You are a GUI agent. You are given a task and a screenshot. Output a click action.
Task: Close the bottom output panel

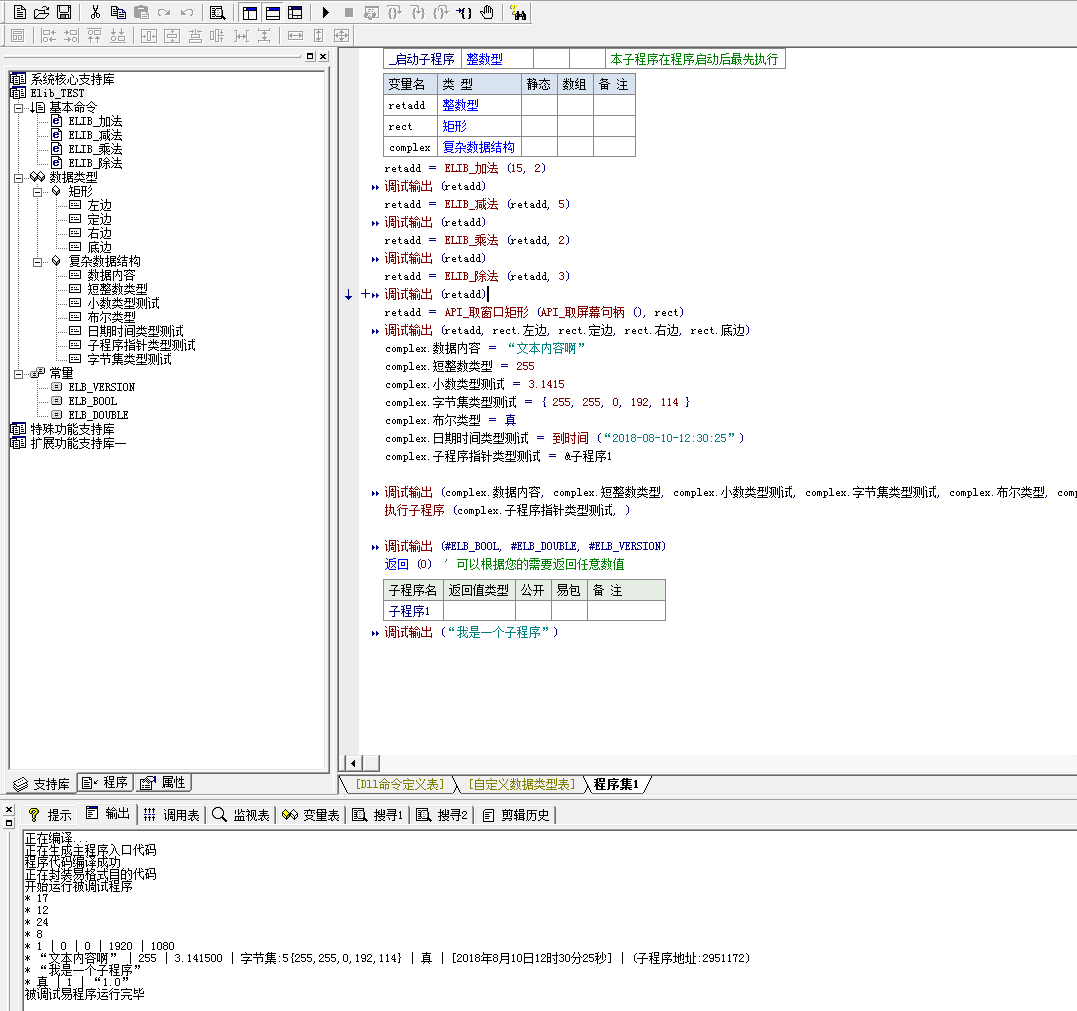pyautogui.click(x=9, y=810)
